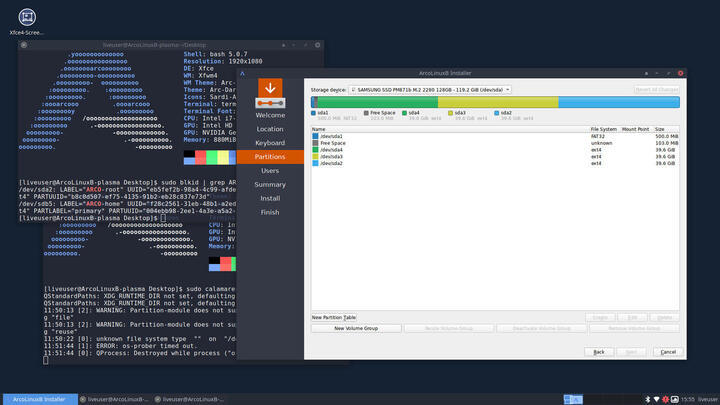The height and width of the screenshot is (405, 720).
Task: Click the terminal titlebar's left-side icon
Action: point(24,45)
